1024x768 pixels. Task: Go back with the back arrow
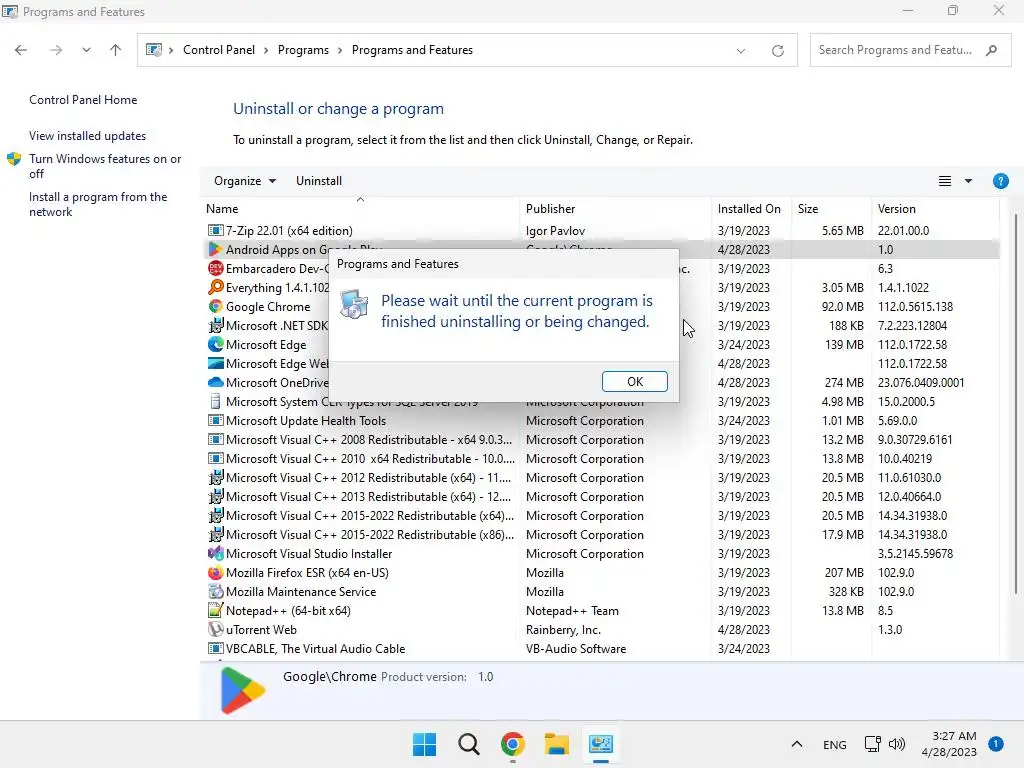click(21, 50)
